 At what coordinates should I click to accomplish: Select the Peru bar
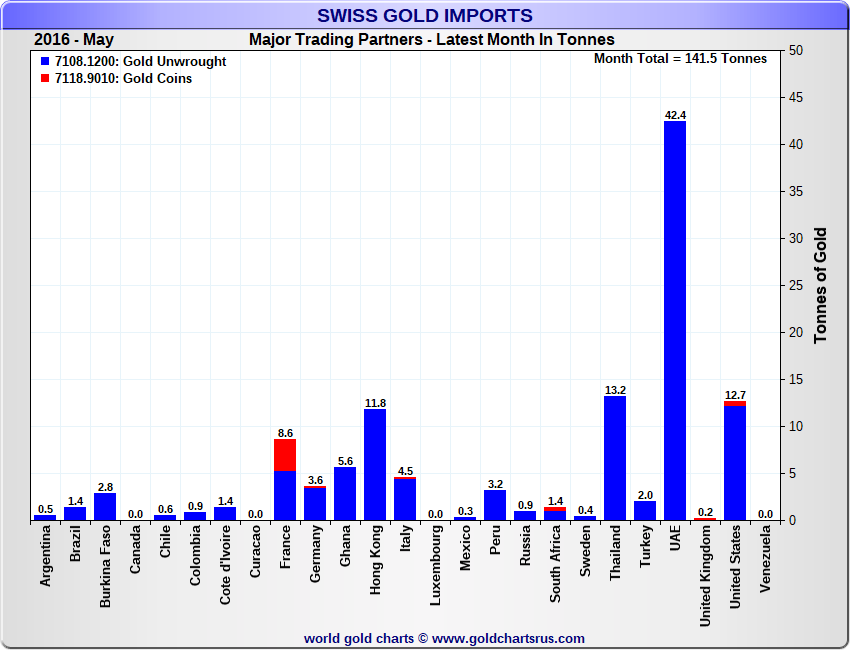click(495, 505)
